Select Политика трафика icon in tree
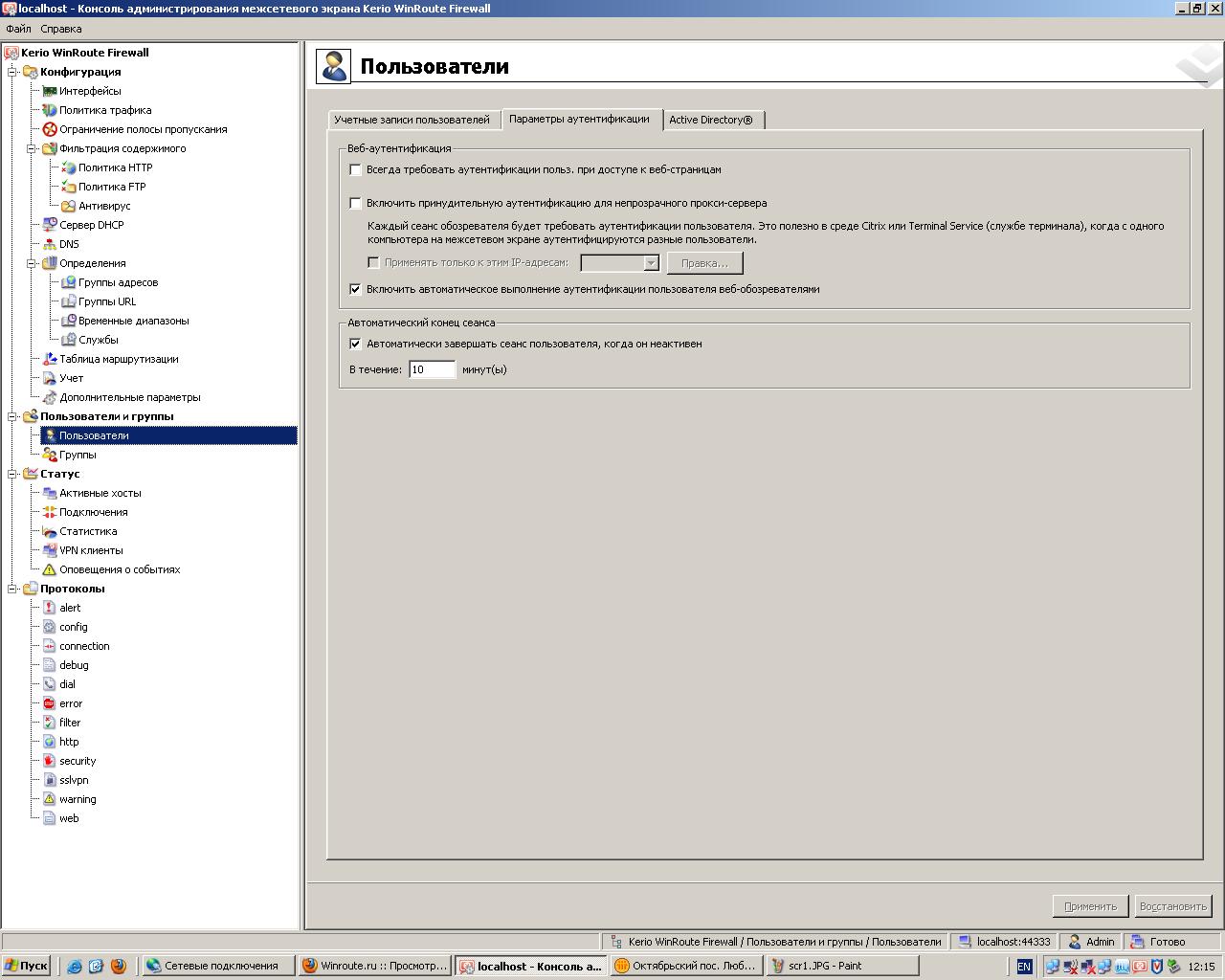The height and width of the screenshot is (980, 1225). (x=50, y=110)
